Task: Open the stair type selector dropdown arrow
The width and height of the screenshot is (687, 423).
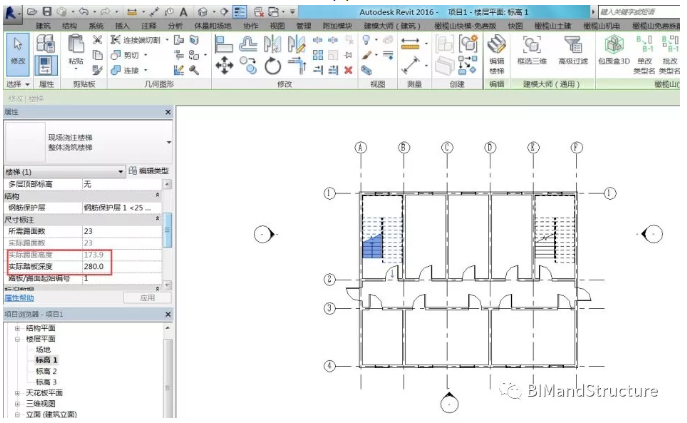Action: tap(169, 142)
